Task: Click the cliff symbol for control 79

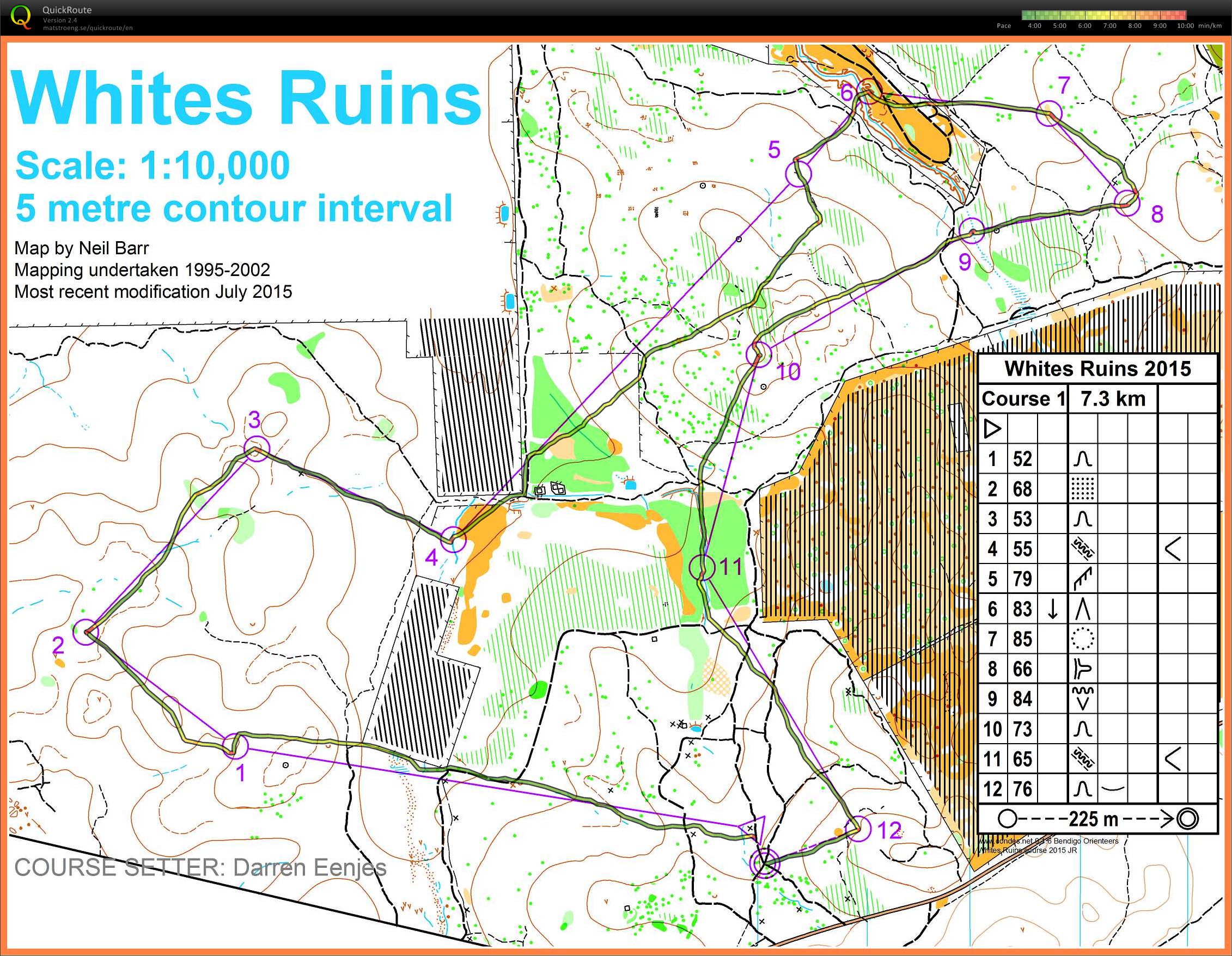Action: coord(1083,579)
